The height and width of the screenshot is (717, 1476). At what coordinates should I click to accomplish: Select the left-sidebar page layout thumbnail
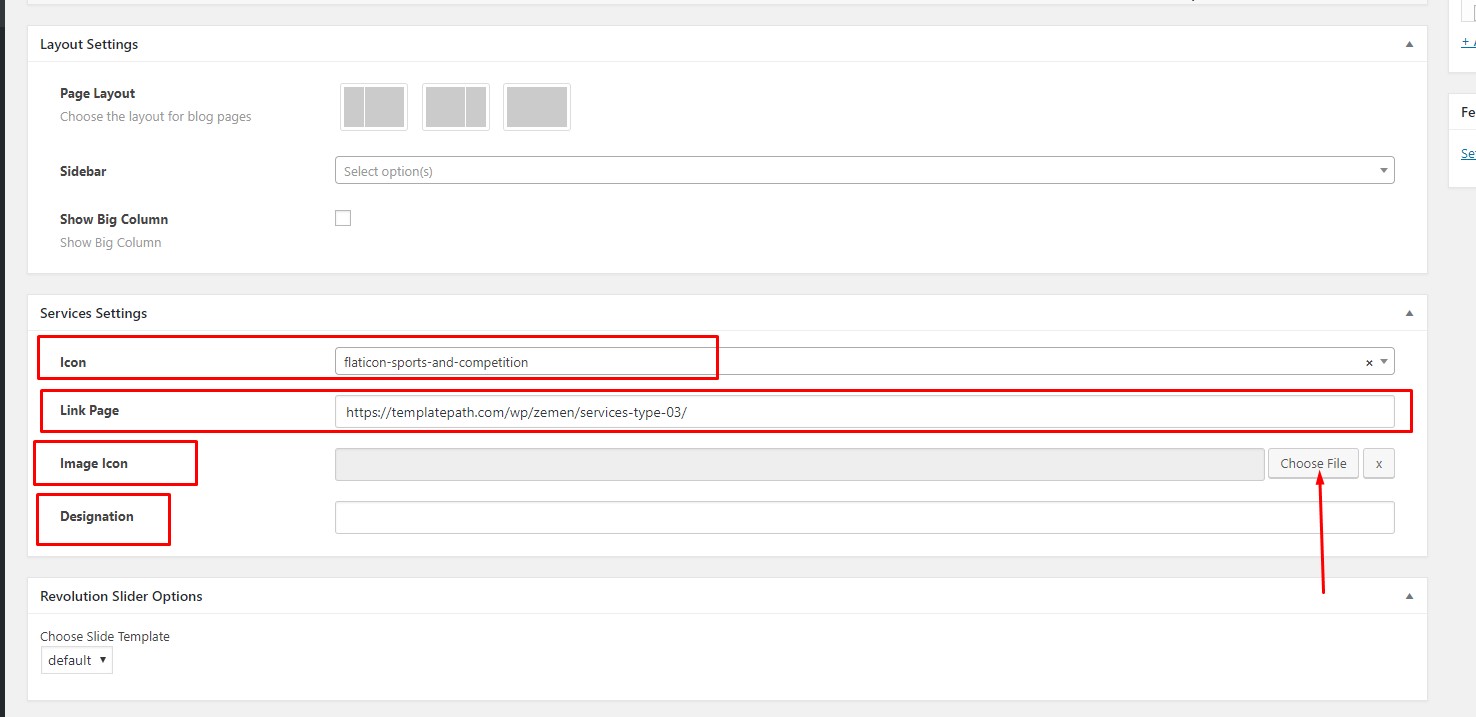374,107
